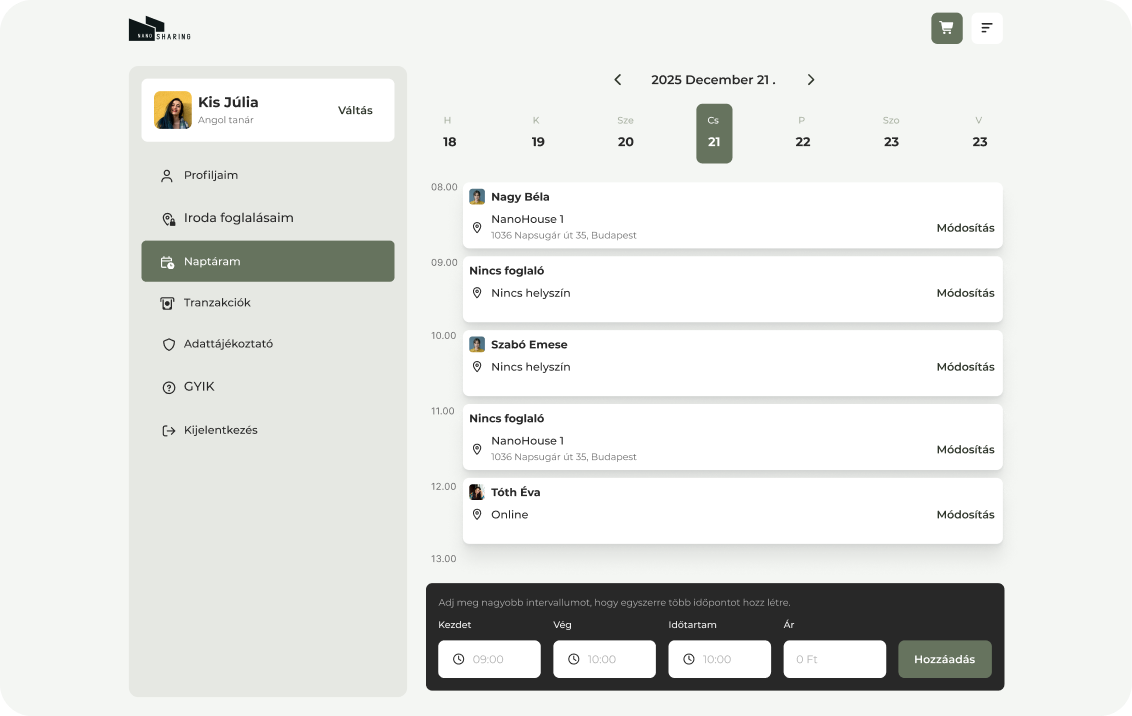Click the Kis Júlia name
The width and height of the screenshot is (1132, 716).
(x=228, y=102)
